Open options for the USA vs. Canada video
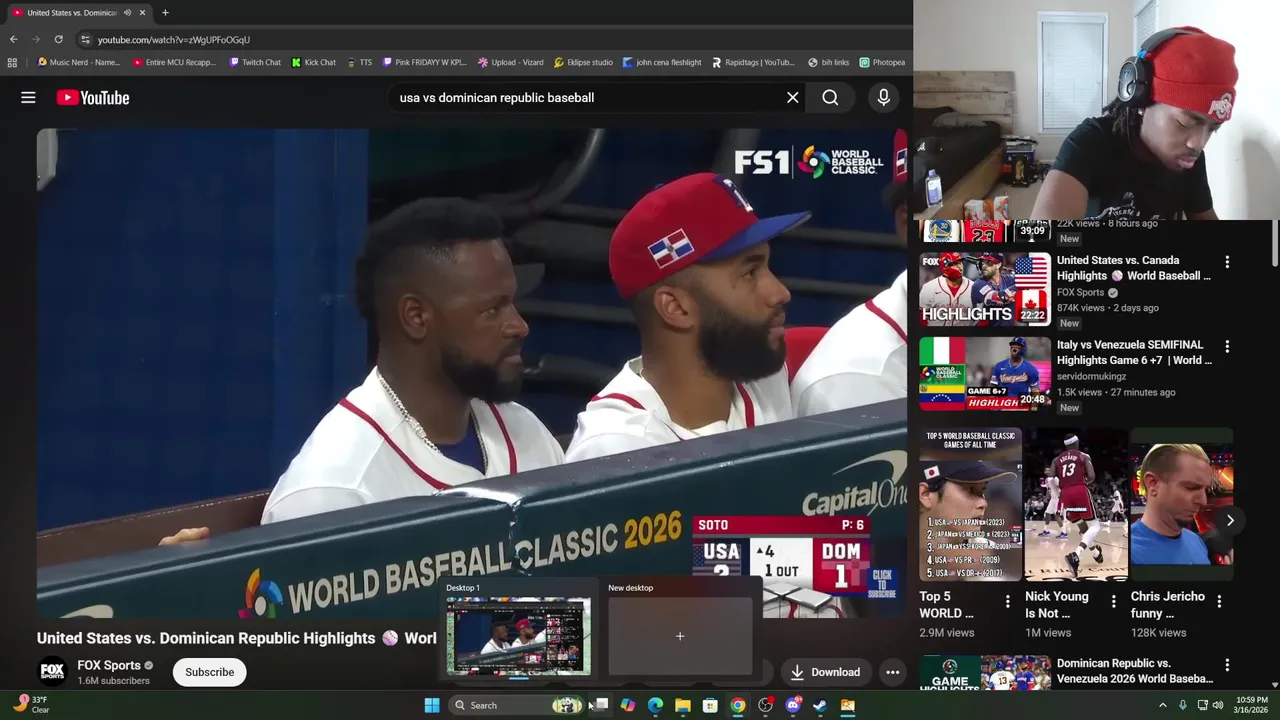The image size is (1280, 720). point(1227,262)
